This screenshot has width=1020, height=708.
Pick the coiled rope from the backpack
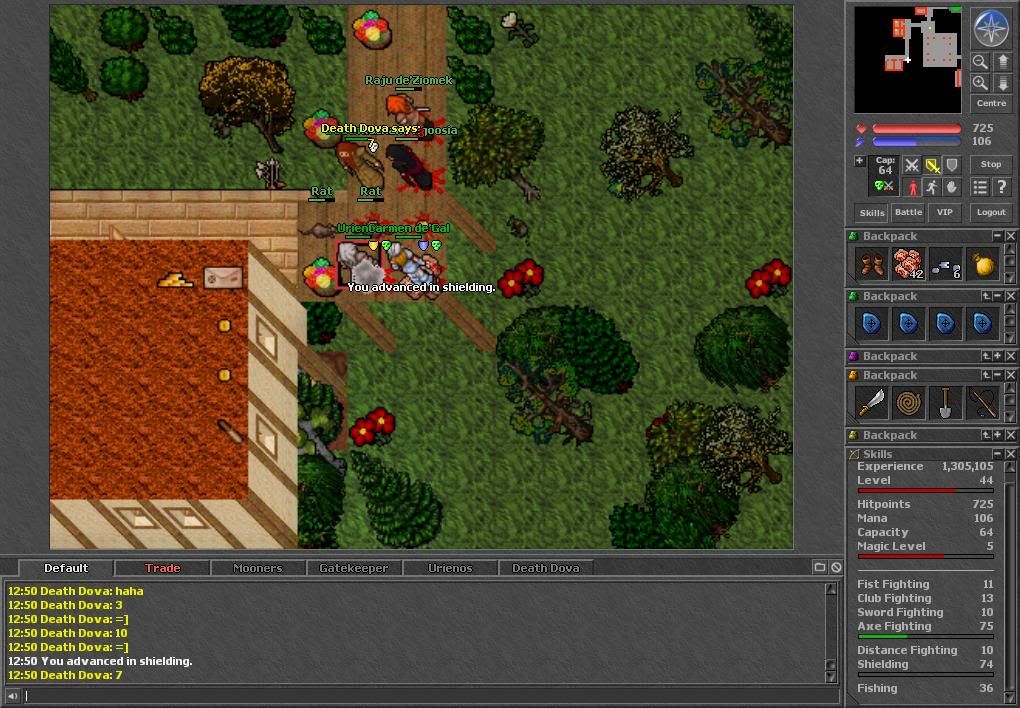tap(908, 403)
